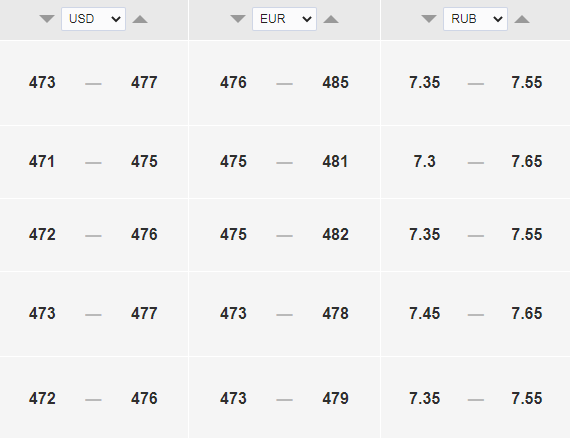This screenshot has width=570, height=438.
Task: Sort EUR column ascending with up arrow
Action: (x=331, y=19)
